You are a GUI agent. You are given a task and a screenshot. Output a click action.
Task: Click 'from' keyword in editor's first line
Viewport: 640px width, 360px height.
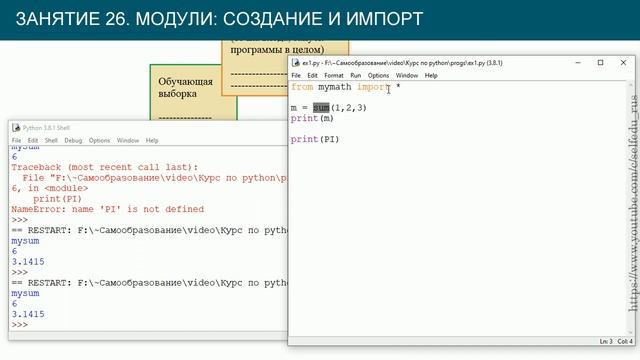302,87
